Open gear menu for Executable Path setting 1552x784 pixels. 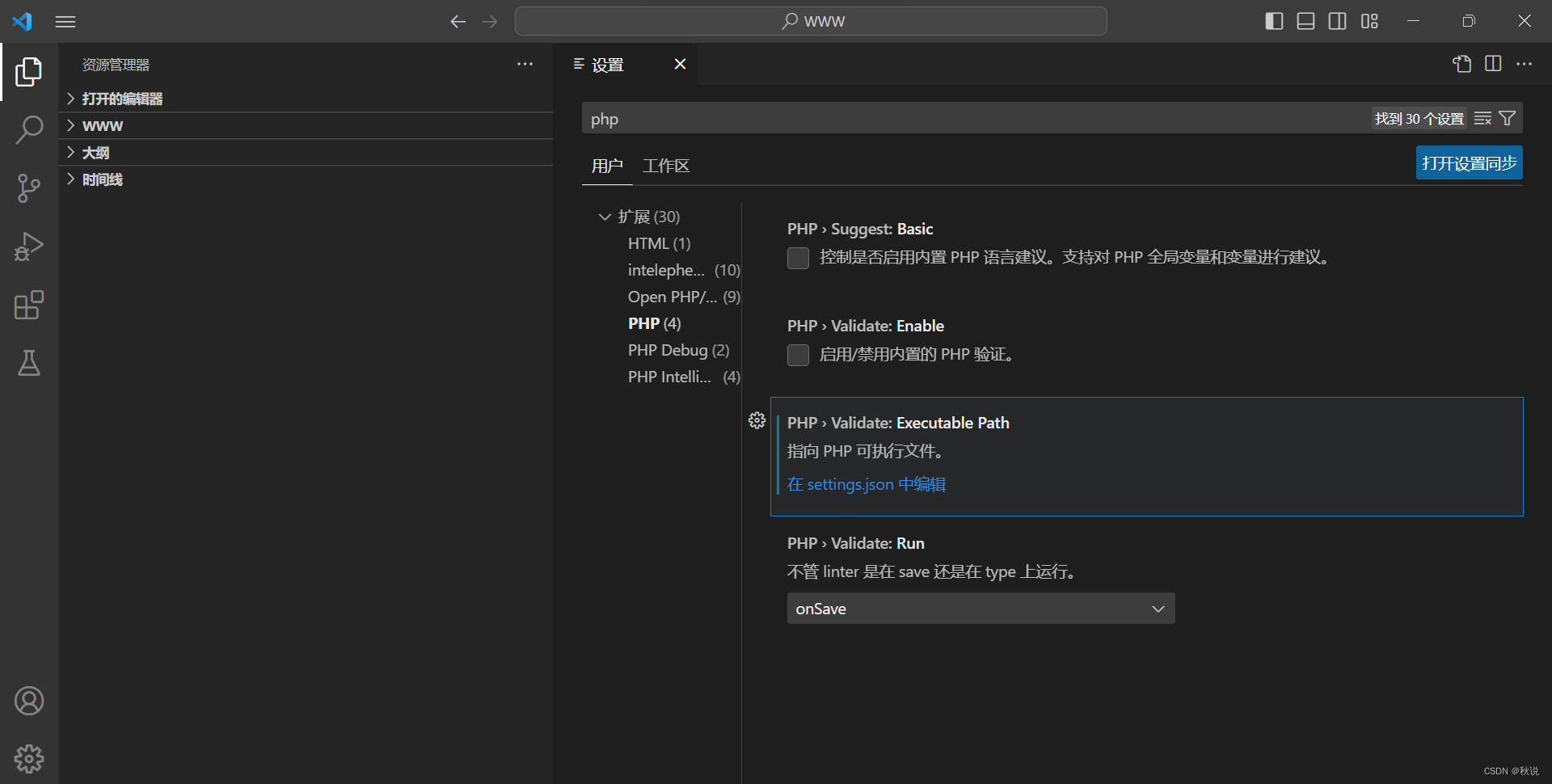point(757,420)
